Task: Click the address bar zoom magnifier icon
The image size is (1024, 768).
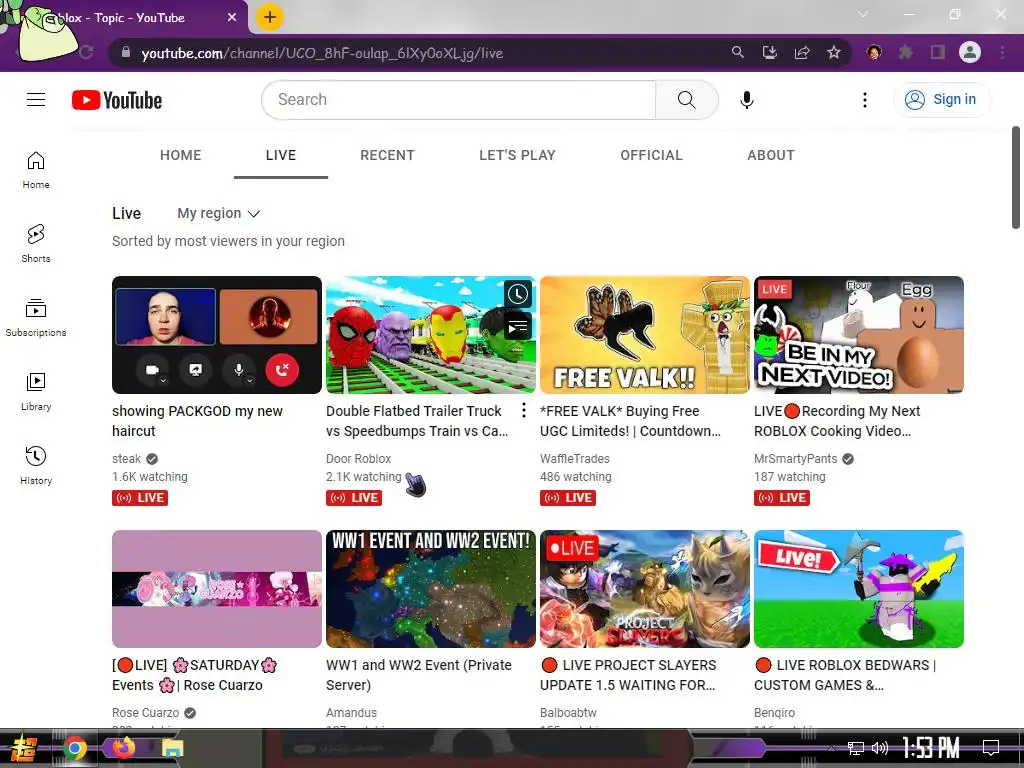Action: 737,52
